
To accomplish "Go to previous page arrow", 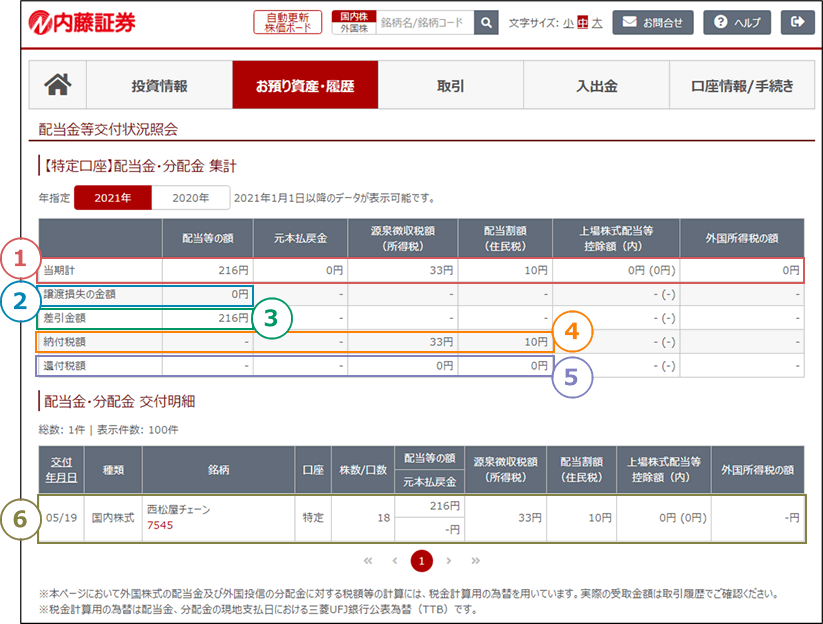I will pyautogui.click(x=394, y=561).
